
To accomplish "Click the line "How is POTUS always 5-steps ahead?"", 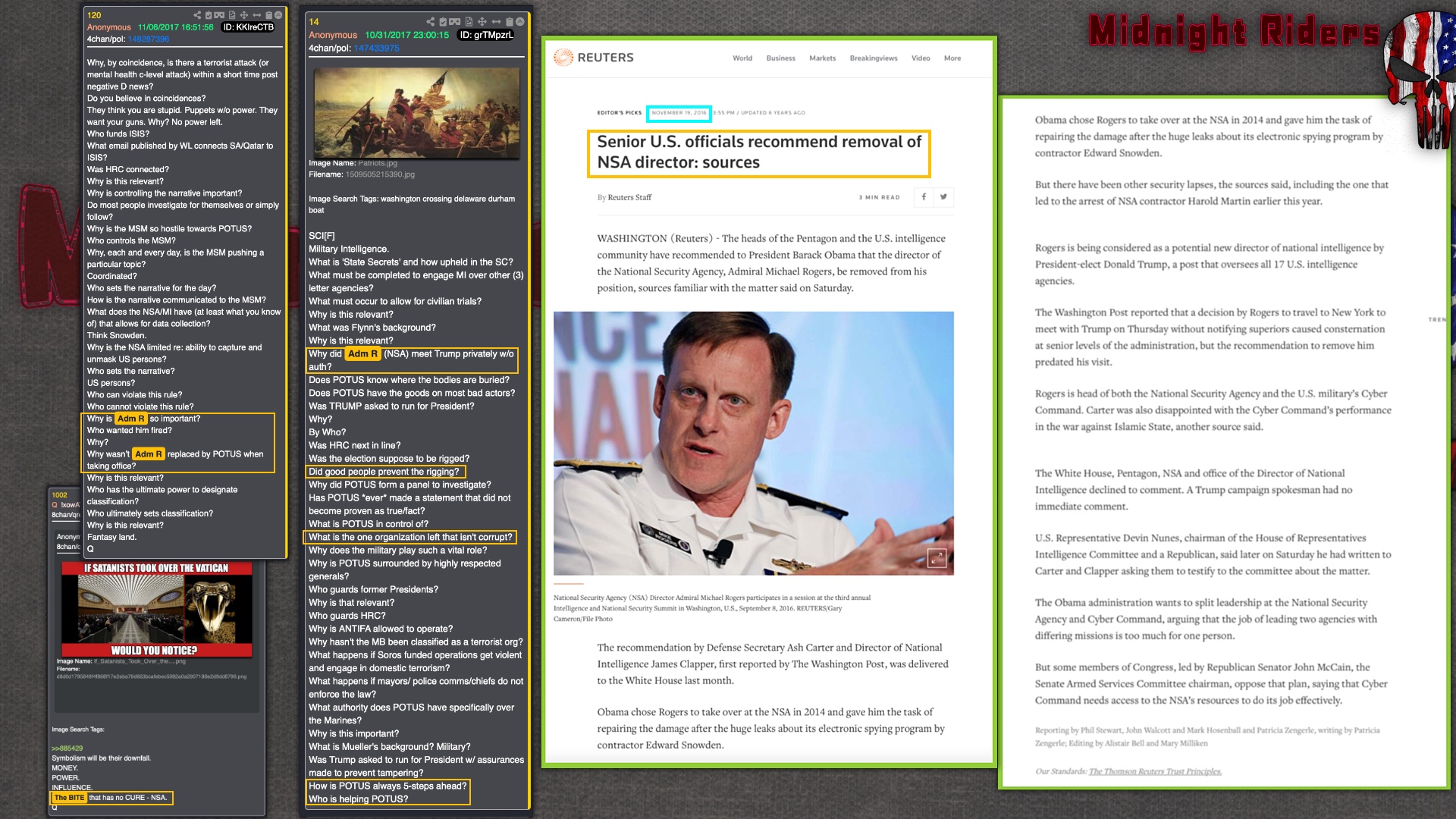I will pyautogui.click(x=388, y=786).
